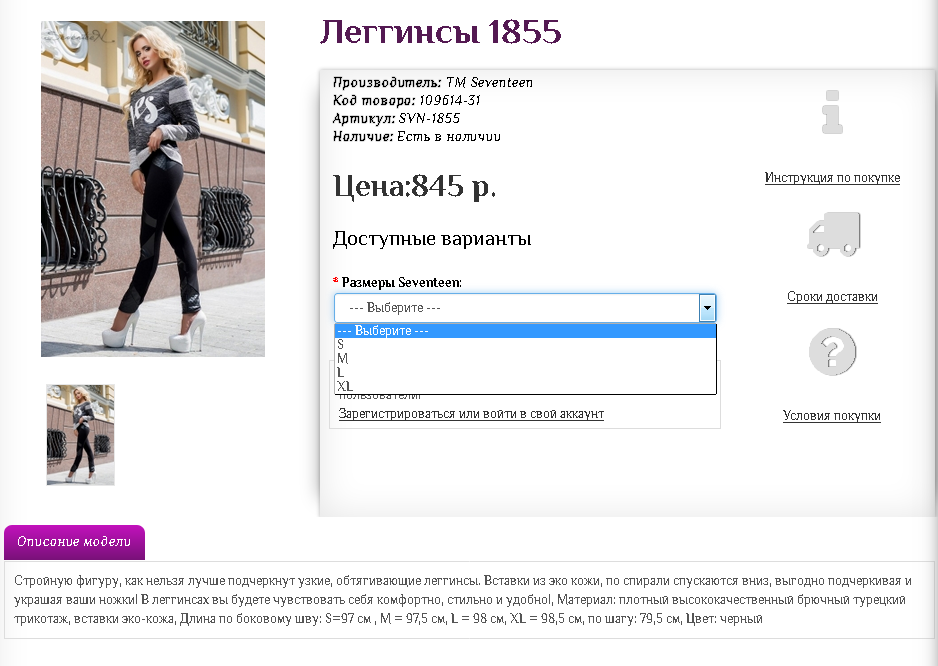This screenshot has width=938, height=666.
Task: Click the large leggings product photo
Action: click(x=153, y=189)
